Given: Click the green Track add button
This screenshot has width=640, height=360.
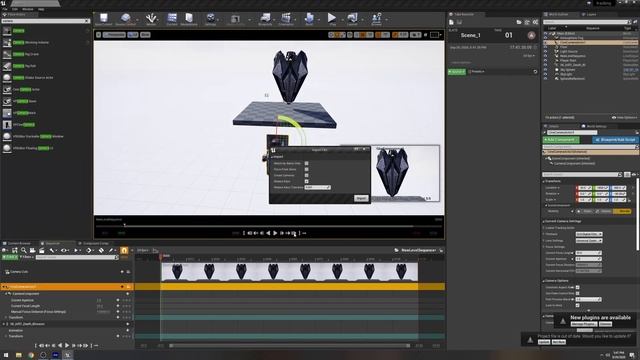Looking at the screenshot, I should click(x=10, y=257).
